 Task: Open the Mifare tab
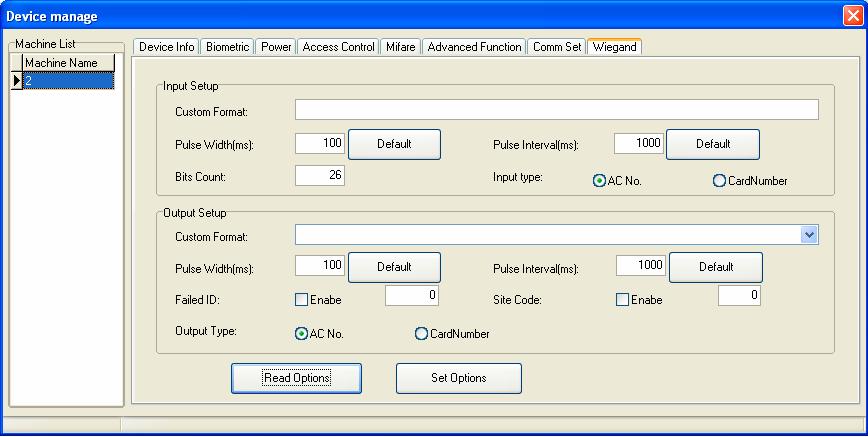(400, 47)
